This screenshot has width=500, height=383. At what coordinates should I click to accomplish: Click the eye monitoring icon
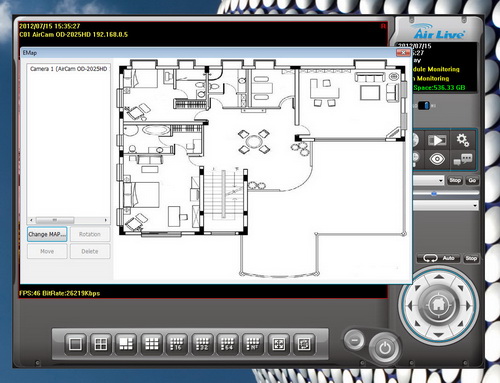437,159
